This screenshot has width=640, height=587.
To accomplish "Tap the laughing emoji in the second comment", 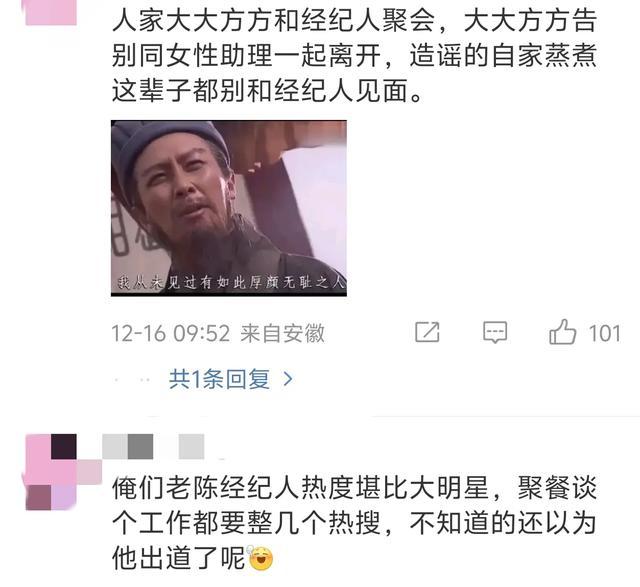I will (x=260, y=558).
